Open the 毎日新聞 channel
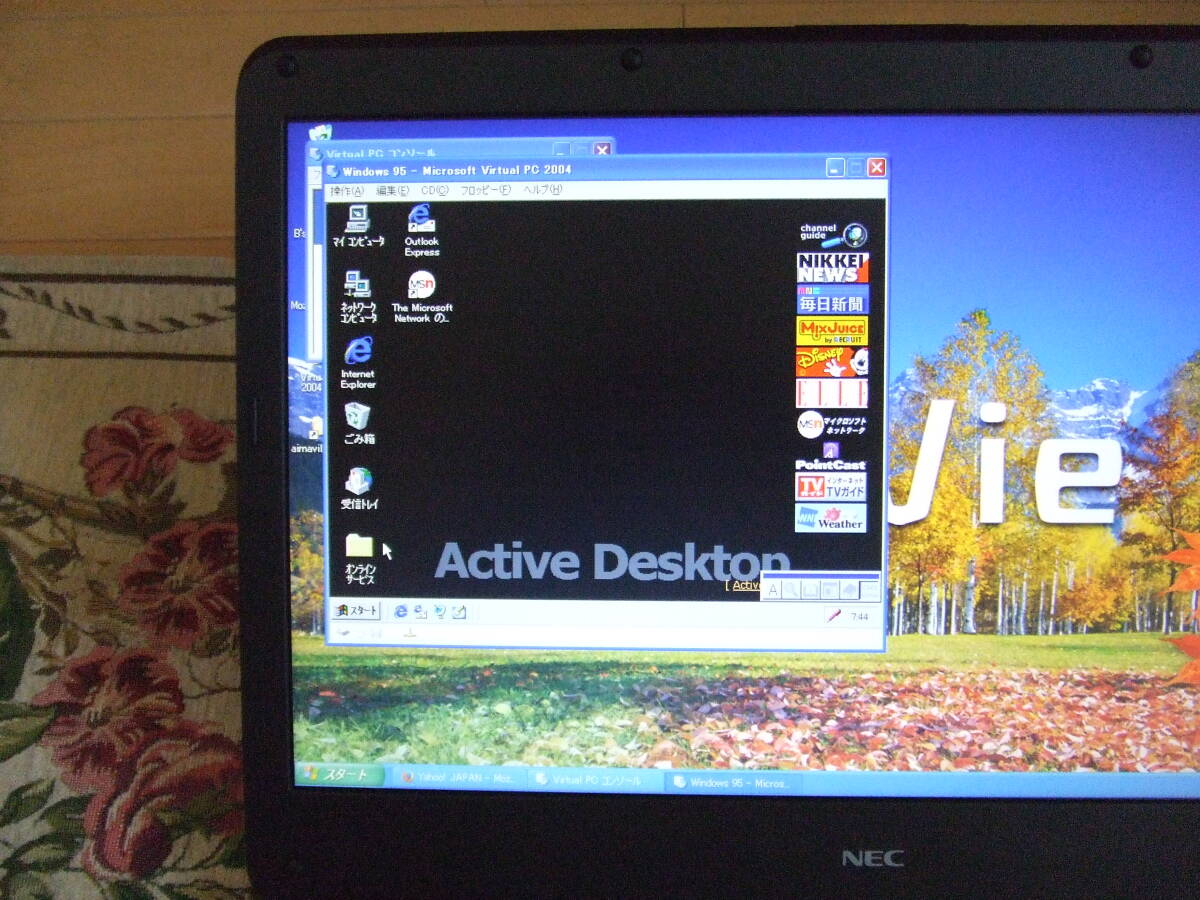Image resolution: width=1200 pixels, height=900 pixels. (x=832, y=299)
